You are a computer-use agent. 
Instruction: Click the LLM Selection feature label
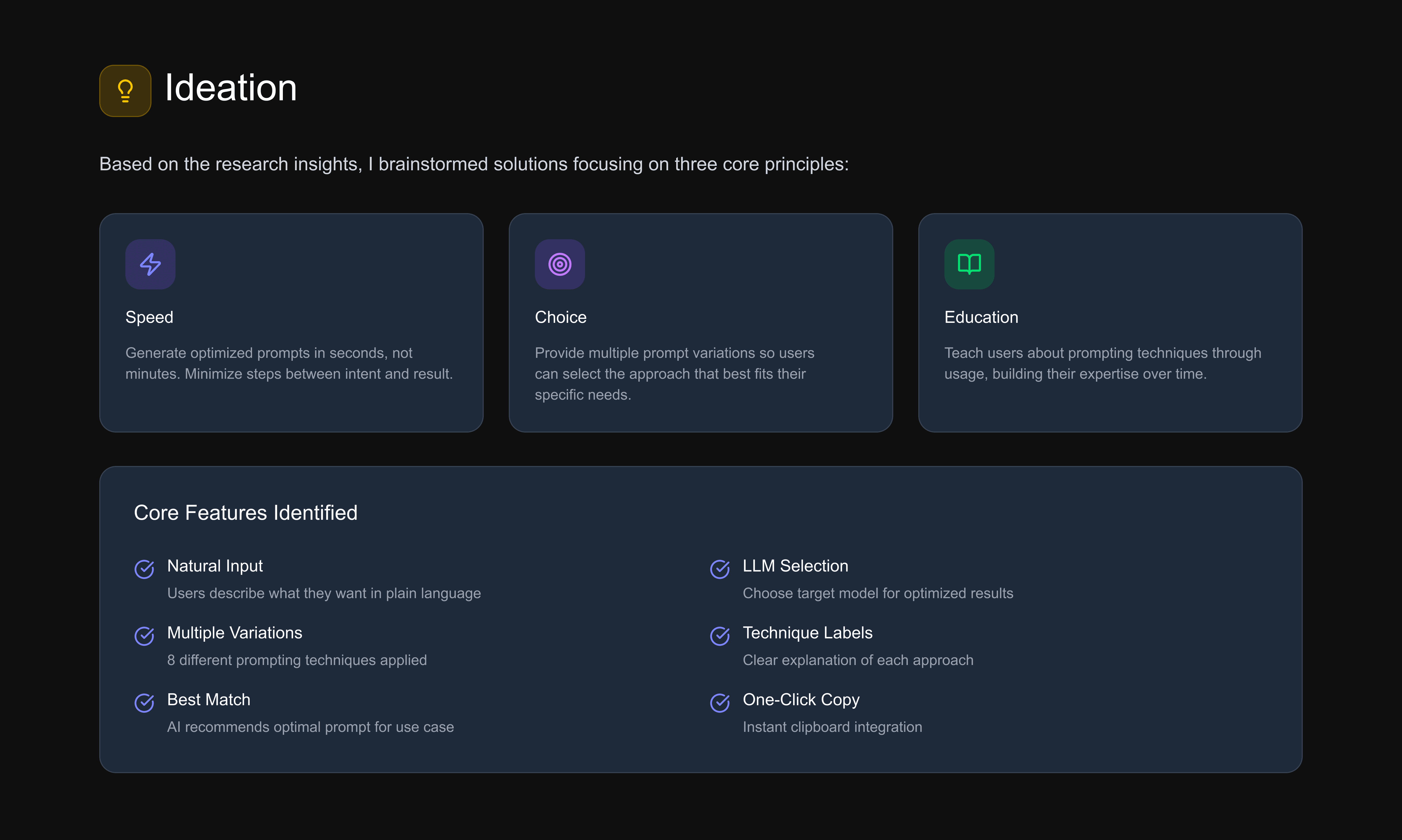(x=795, y=566)
